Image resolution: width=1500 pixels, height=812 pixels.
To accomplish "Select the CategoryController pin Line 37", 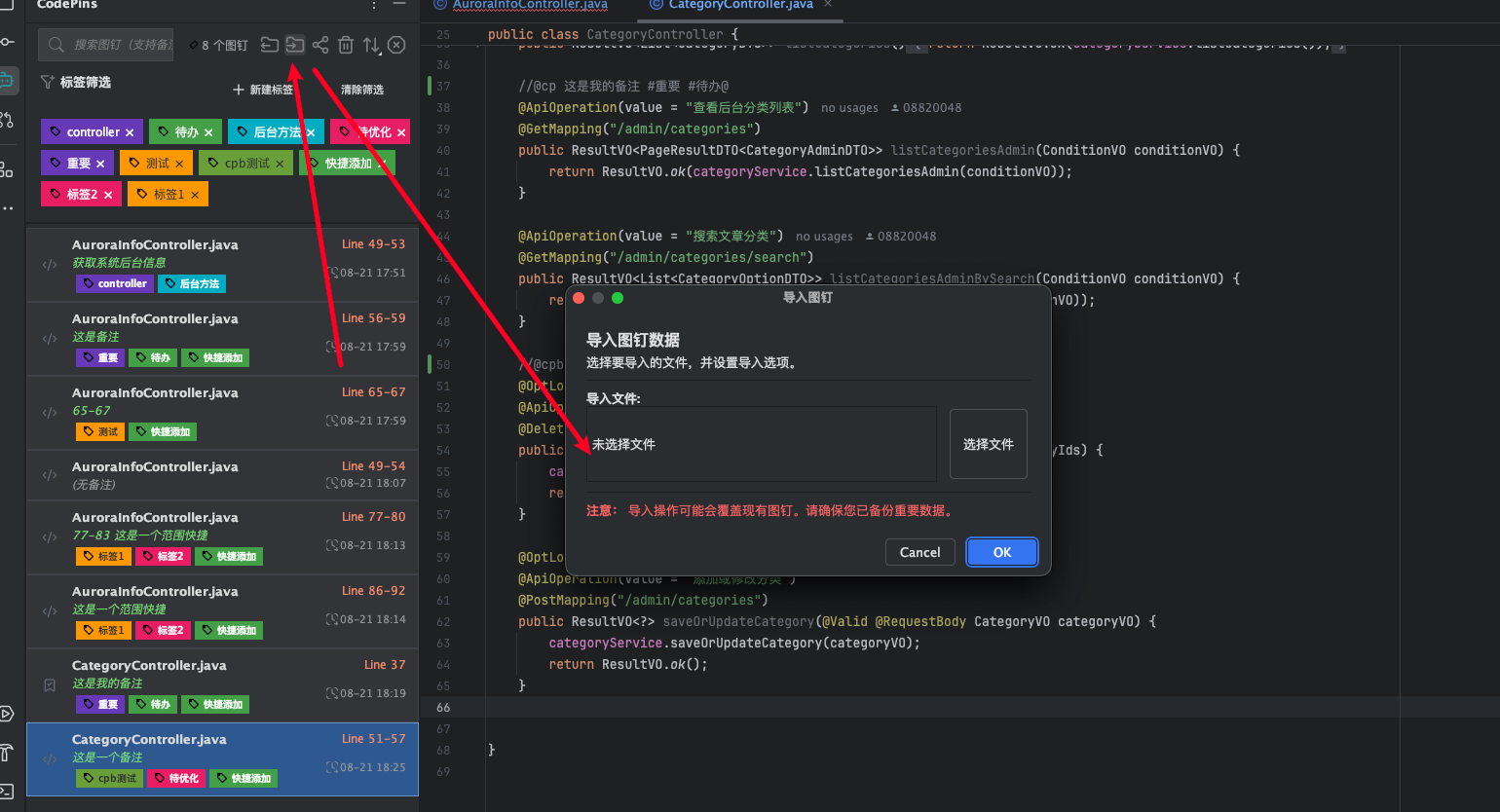I will 222,685.
